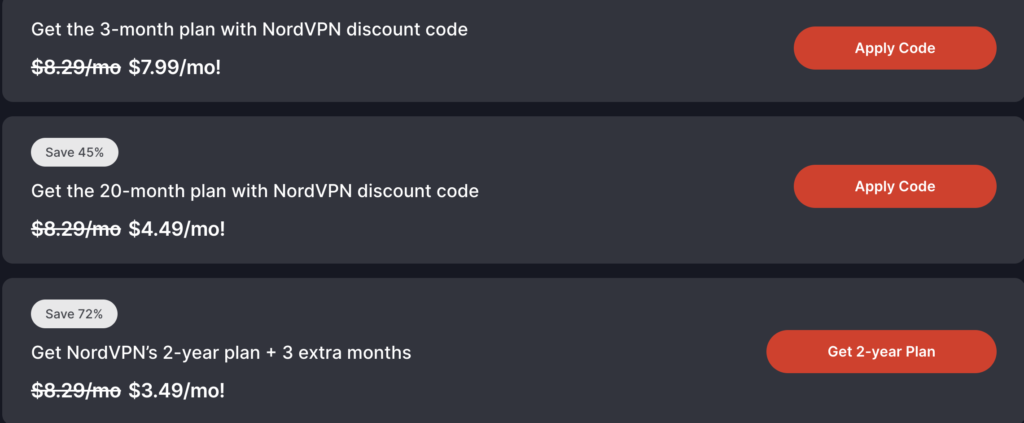
Task: Open the 2-year plan + 3 extra months title
Action: point(221,352)
